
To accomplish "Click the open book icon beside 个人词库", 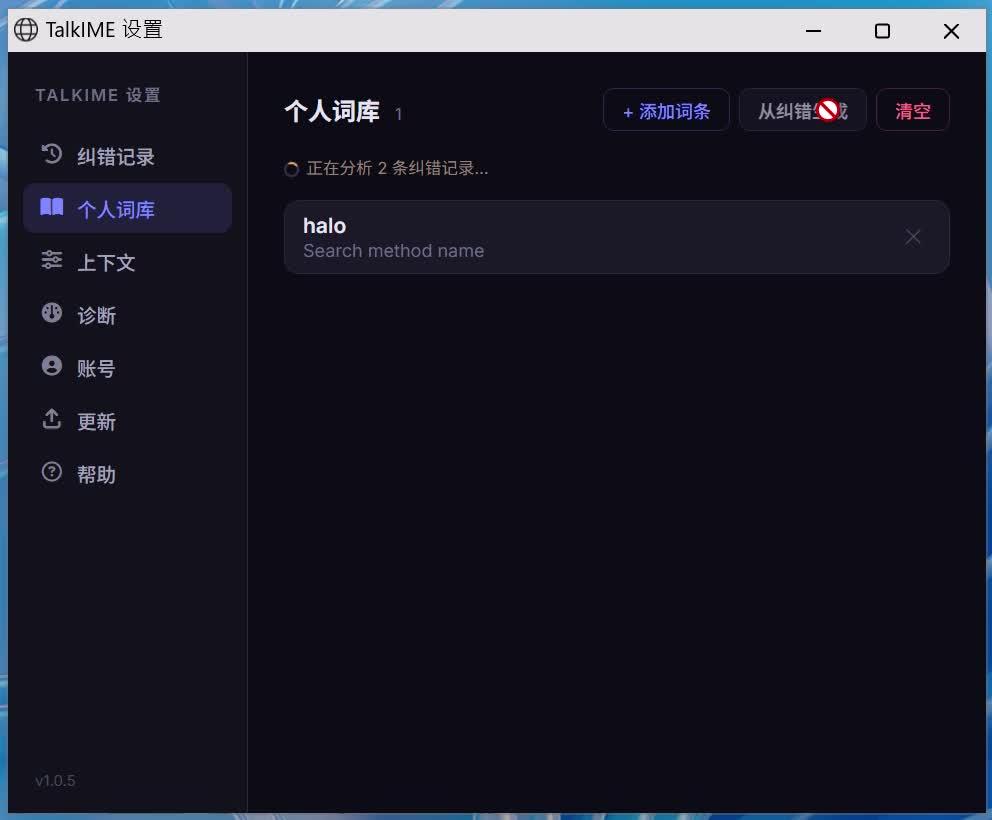I will [x=51, y=207].
